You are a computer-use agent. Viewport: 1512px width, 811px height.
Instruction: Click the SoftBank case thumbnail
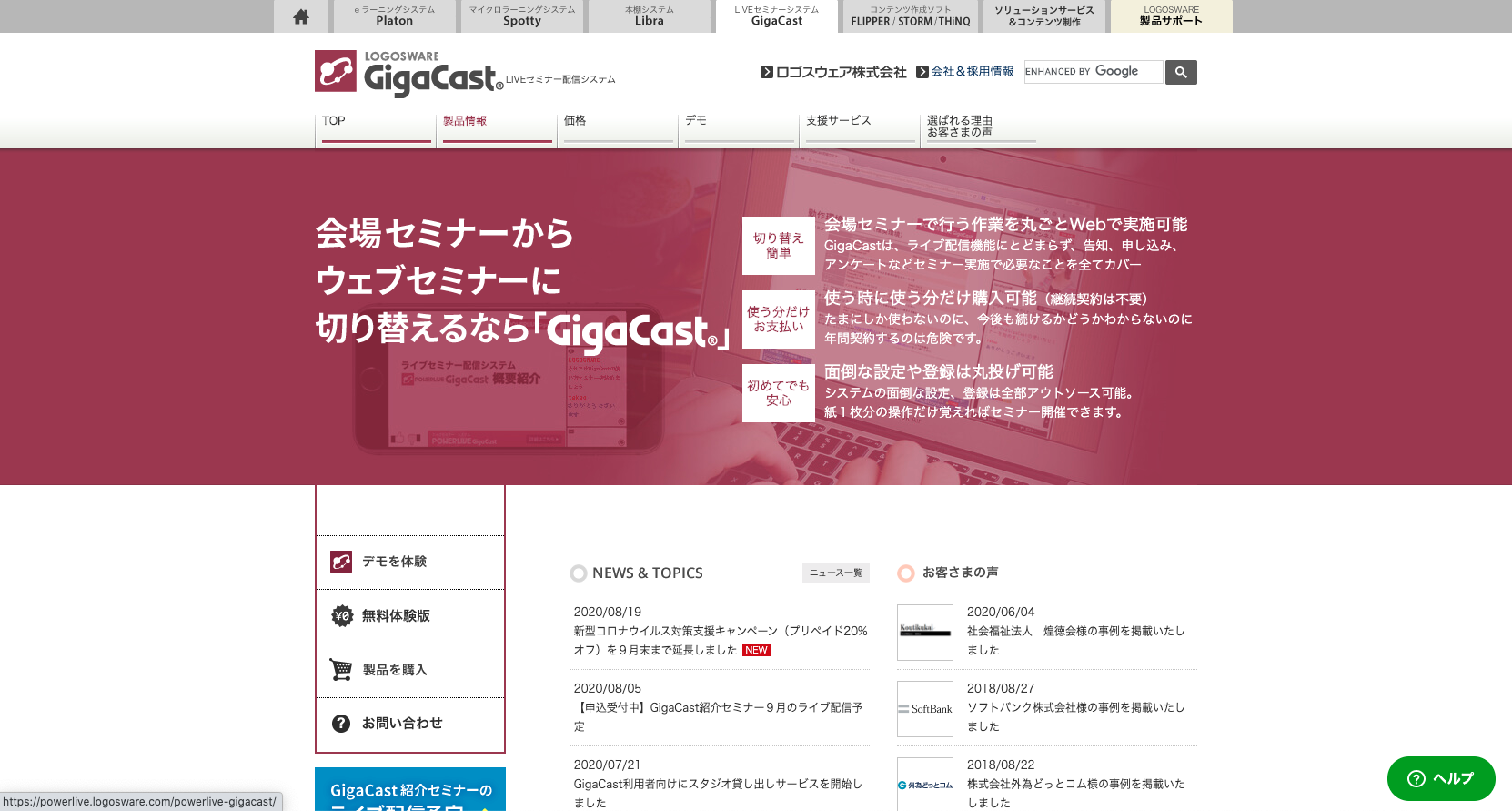tap(925, 709)
